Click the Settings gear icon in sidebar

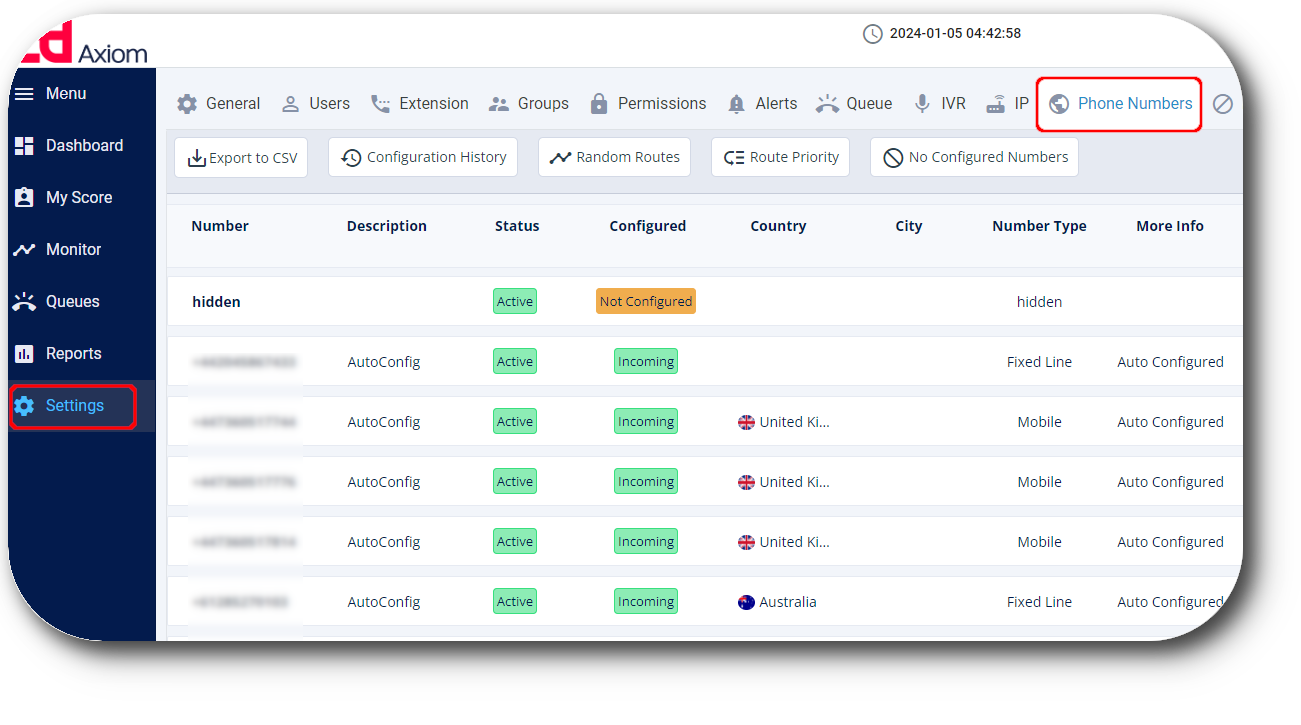(24, 406)
